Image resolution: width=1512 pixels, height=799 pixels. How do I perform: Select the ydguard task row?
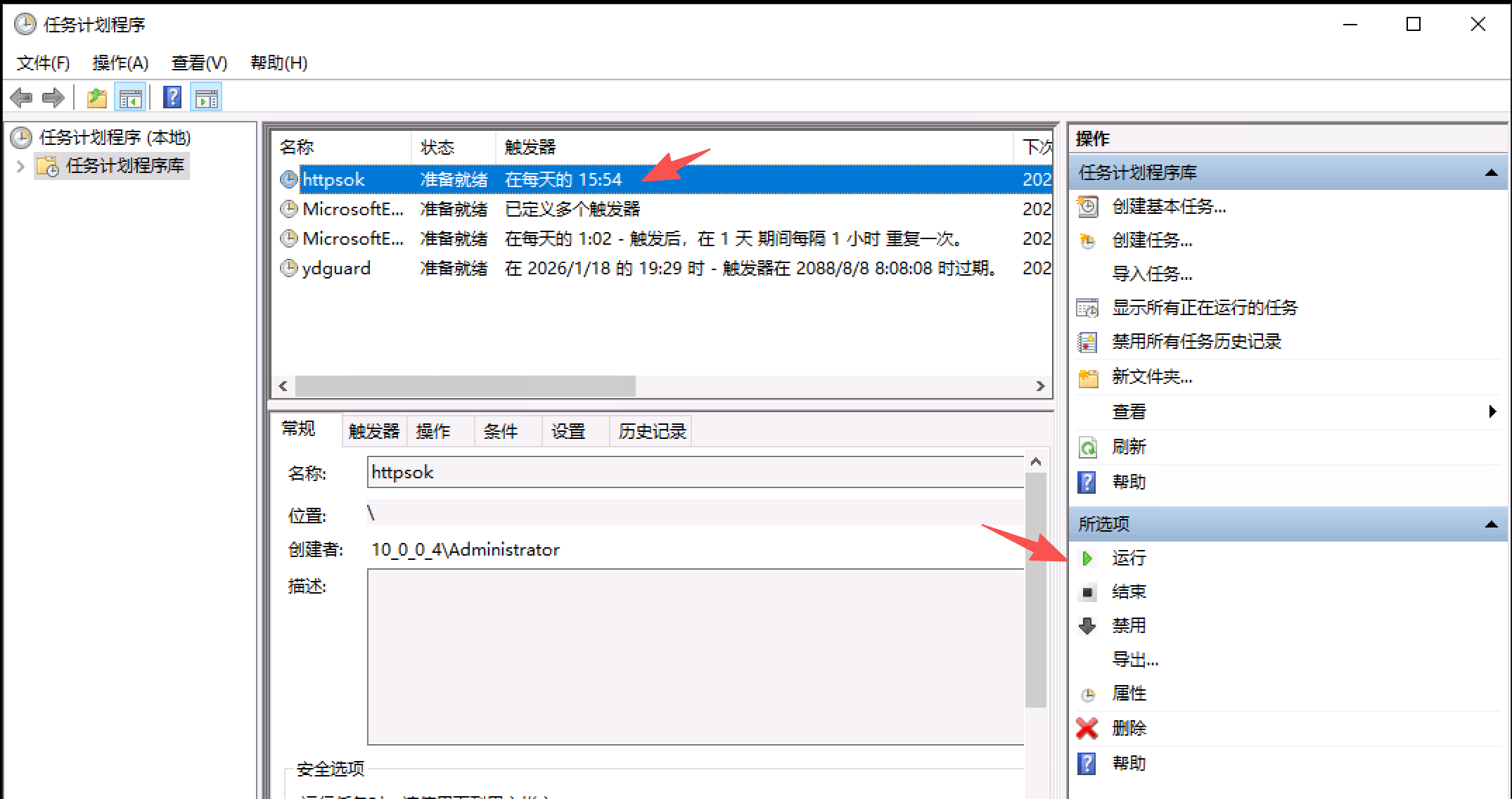[336, 269]
